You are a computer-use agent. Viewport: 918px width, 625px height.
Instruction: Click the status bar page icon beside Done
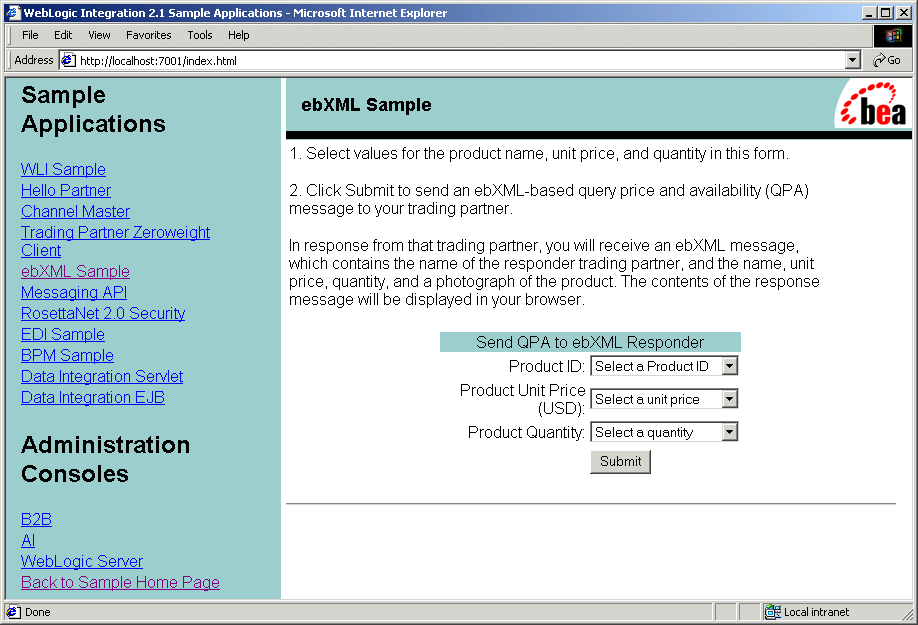(13, 612)
